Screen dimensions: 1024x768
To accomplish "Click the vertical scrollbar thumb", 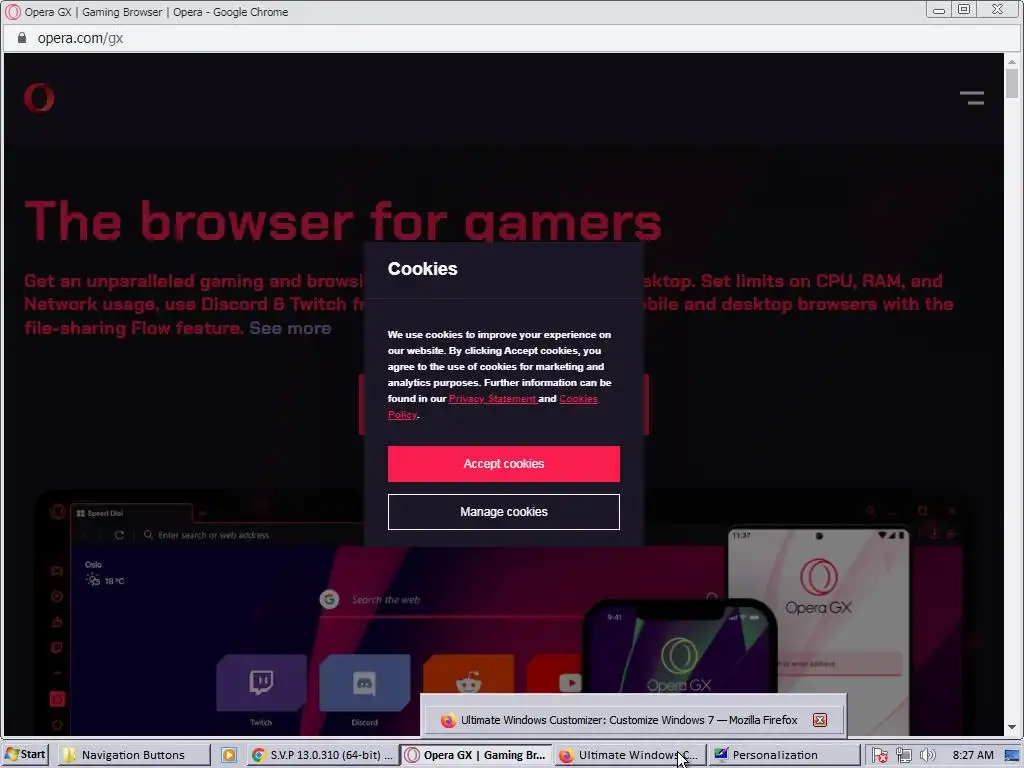I will (x=1012, y=84).
